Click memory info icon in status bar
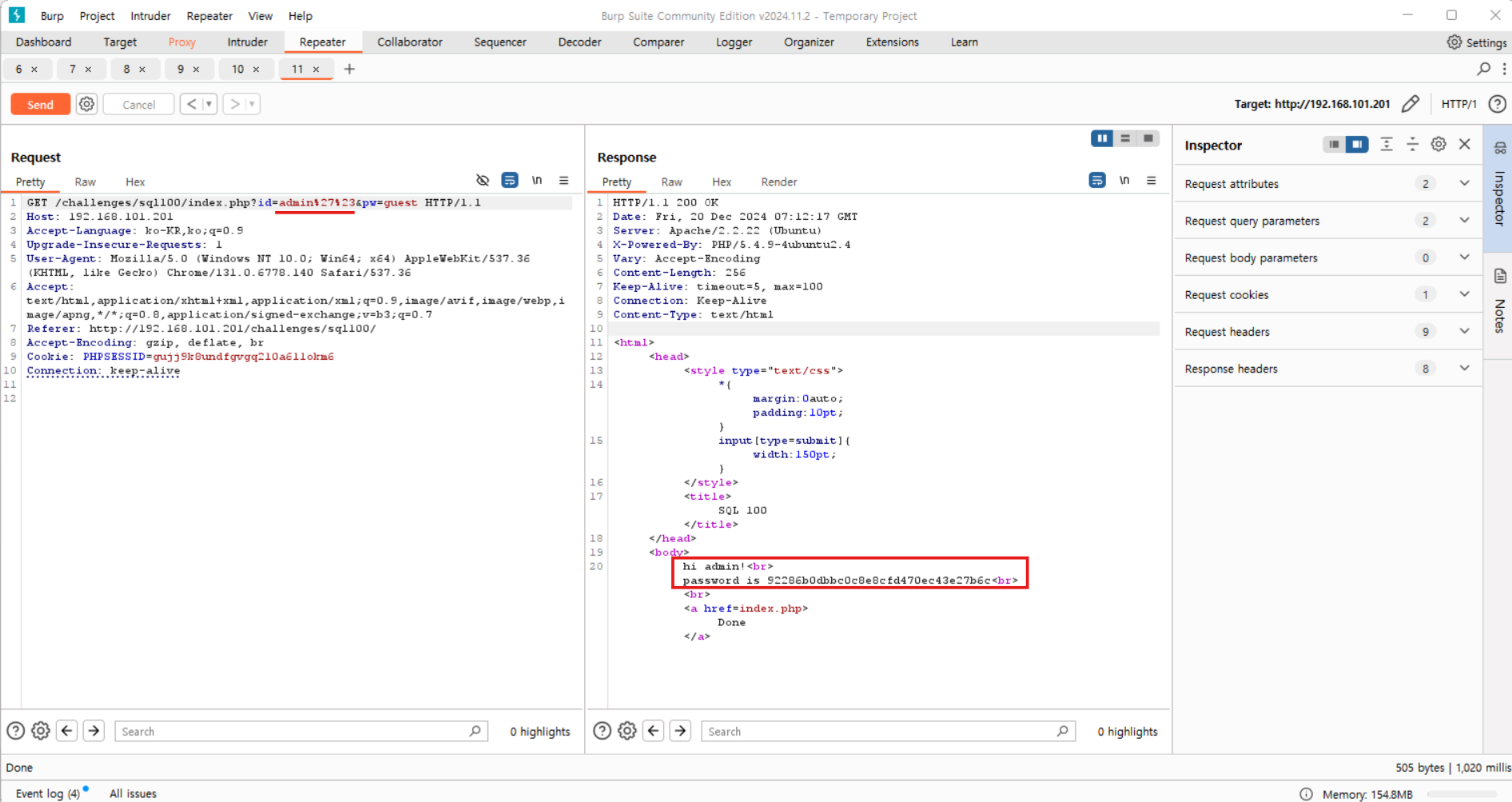Viewport: 1512px width, 802px height. click(1306, 794)
